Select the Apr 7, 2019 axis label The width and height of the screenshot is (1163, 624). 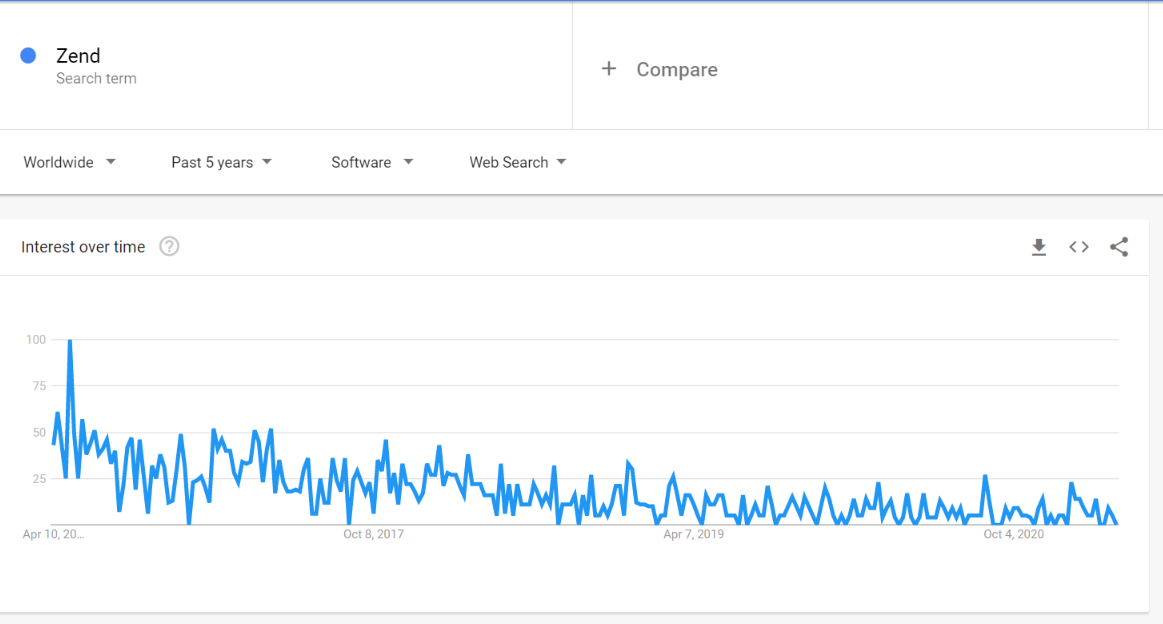[693, 534]
